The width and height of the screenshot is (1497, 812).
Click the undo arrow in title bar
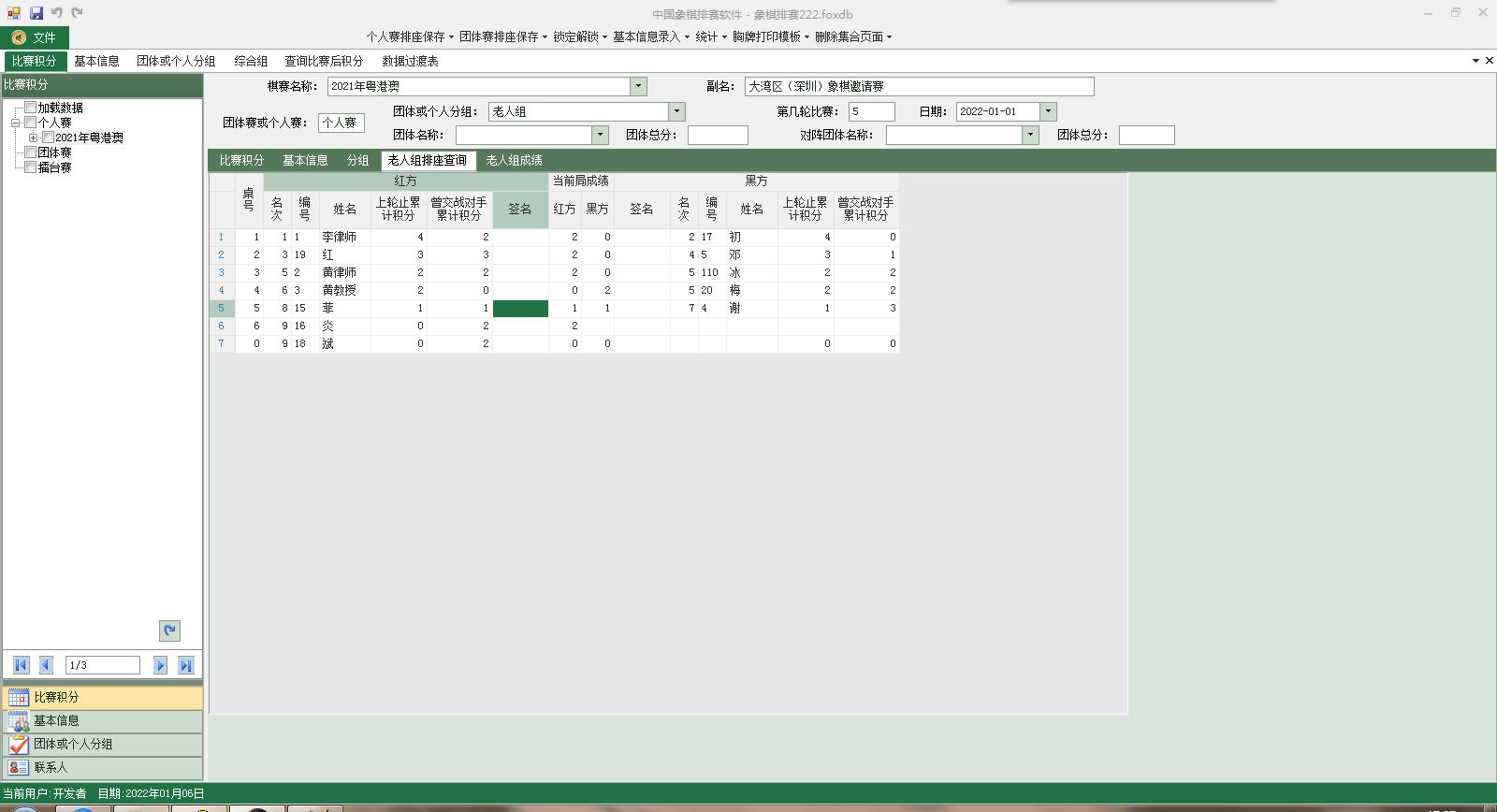click(x=57, y=13)
